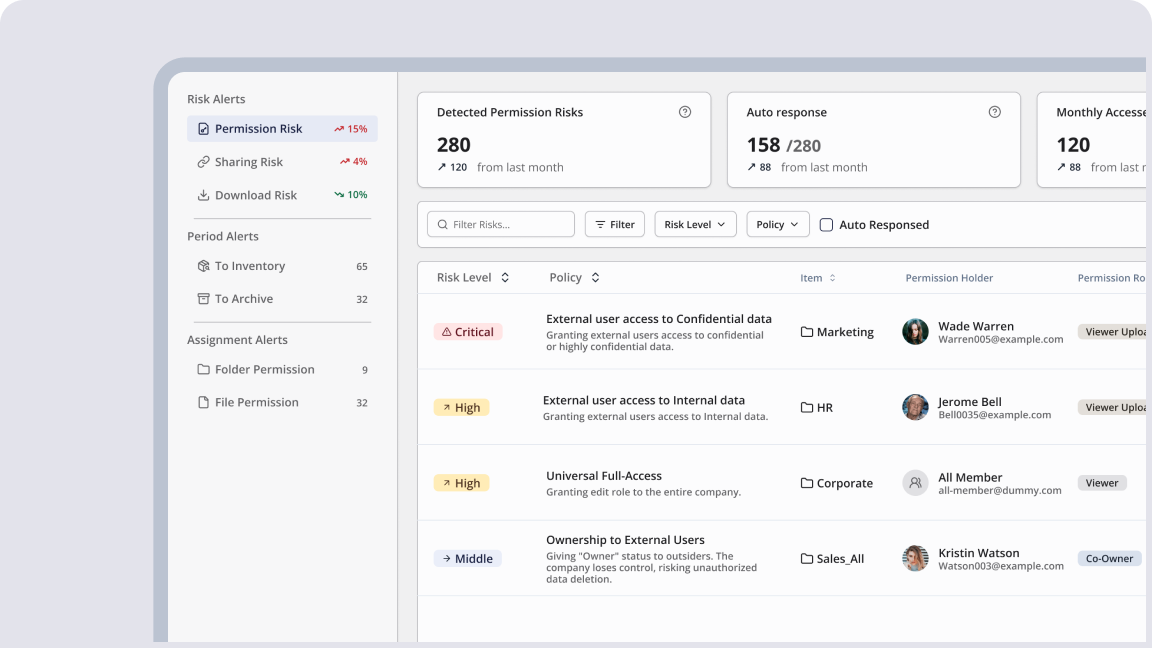The height and width of the screenshot is (648, 1152).
Task: Click the High badge on the Corporate row
Action: [x=461, y=483]
